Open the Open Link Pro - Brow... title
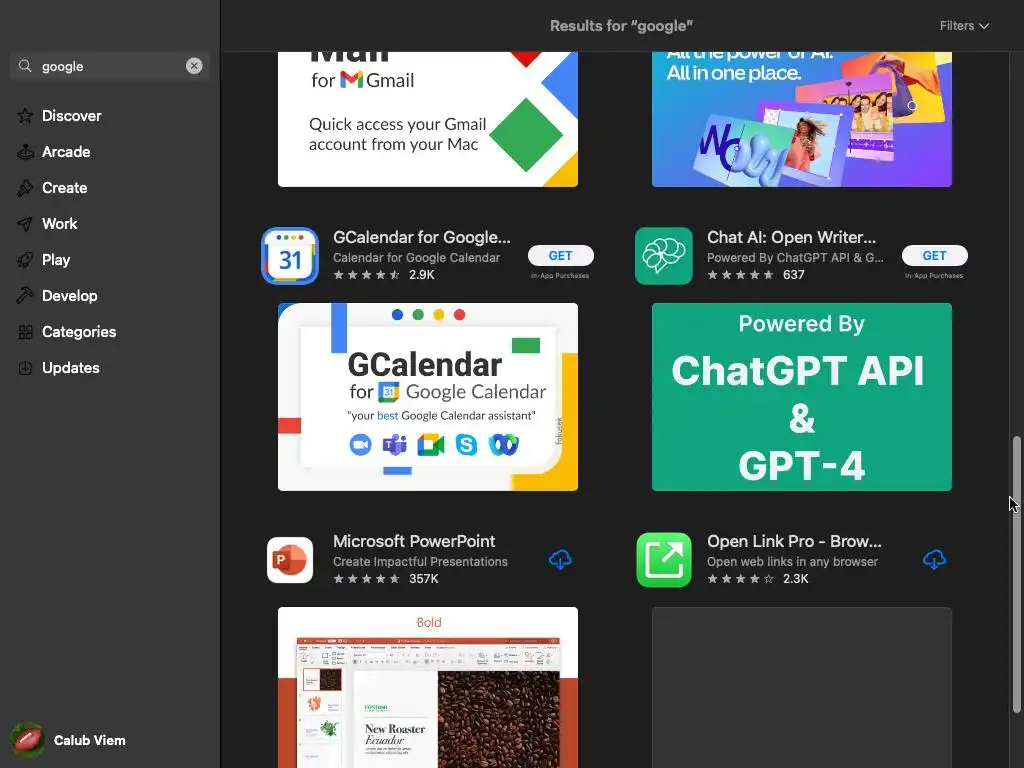 [794, 541]
